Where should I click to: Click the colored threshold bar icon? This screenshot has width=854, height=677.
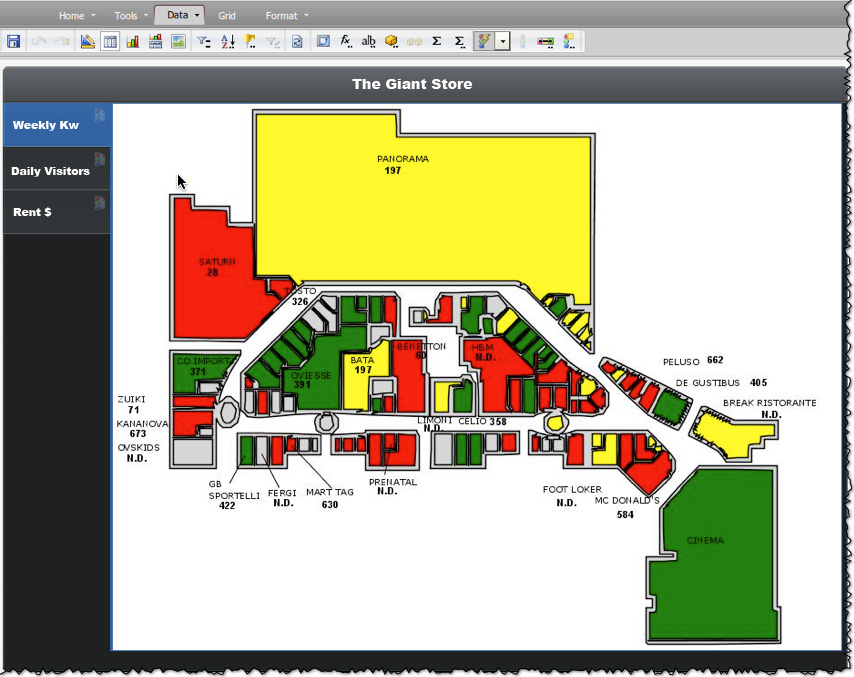pyautogui.click(x=545, y=41)
